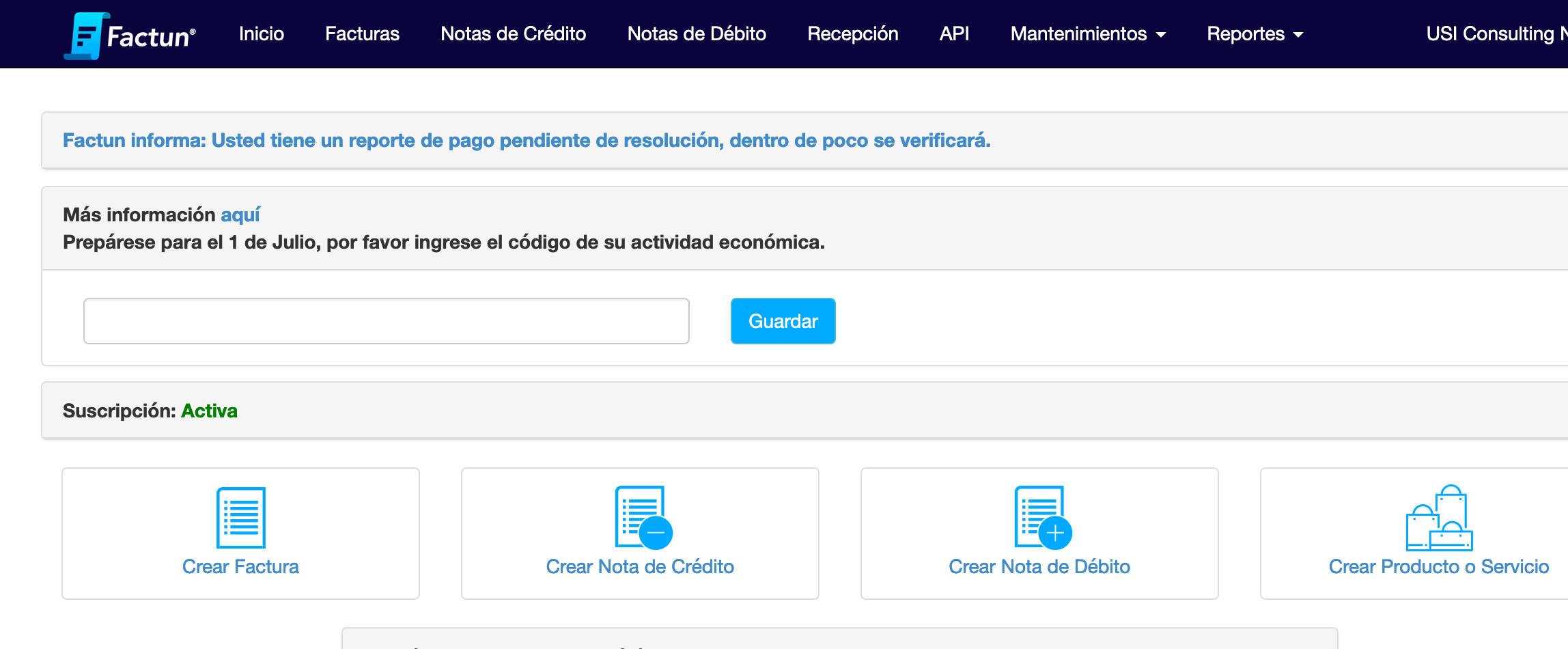Viewport: 1568px width, 649px height.
Task: Focus the economic activity code field
Action: 386,321
